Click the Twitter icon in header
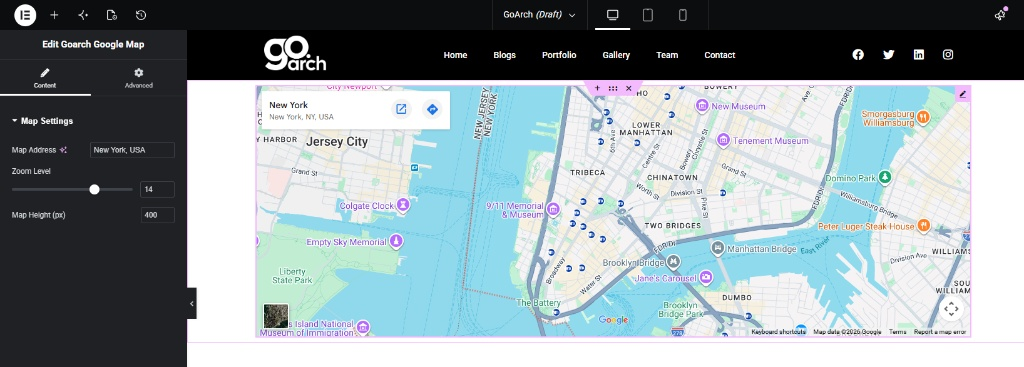The height and width of the screenshot is (367, 1024). tap(888, 55)
